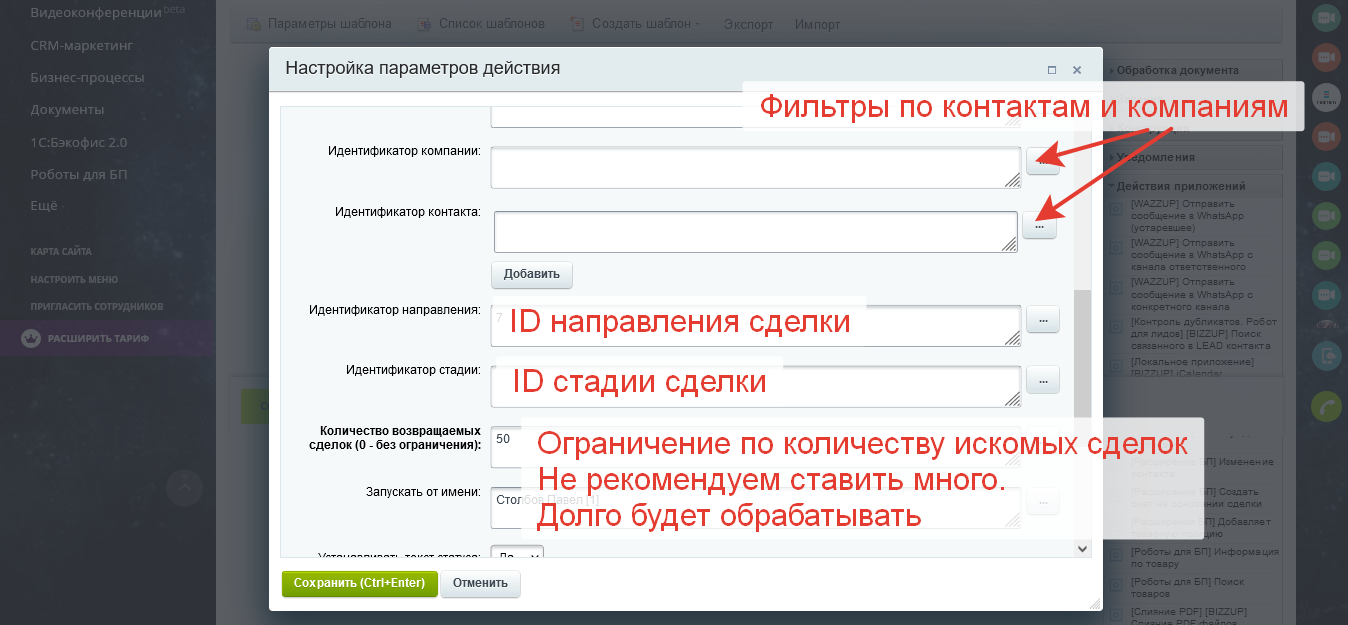Open Документы in the left menu
1348x625 pixels.
click(x=67, y=109)
